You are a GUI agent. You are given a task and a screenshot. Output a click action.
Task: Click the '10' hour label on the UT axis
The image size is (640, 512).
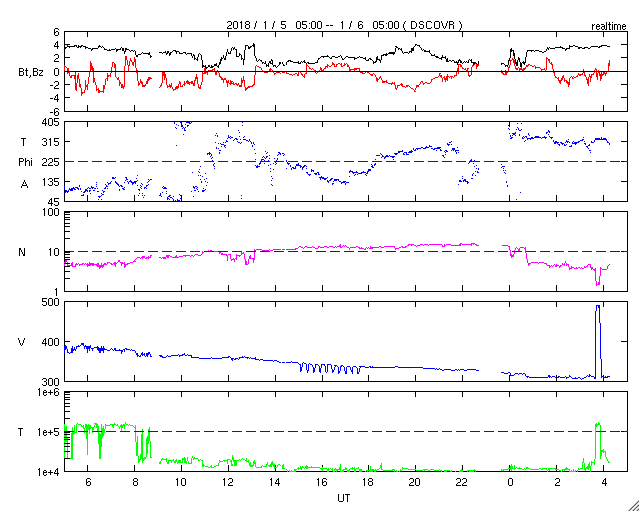click(181, 483)
